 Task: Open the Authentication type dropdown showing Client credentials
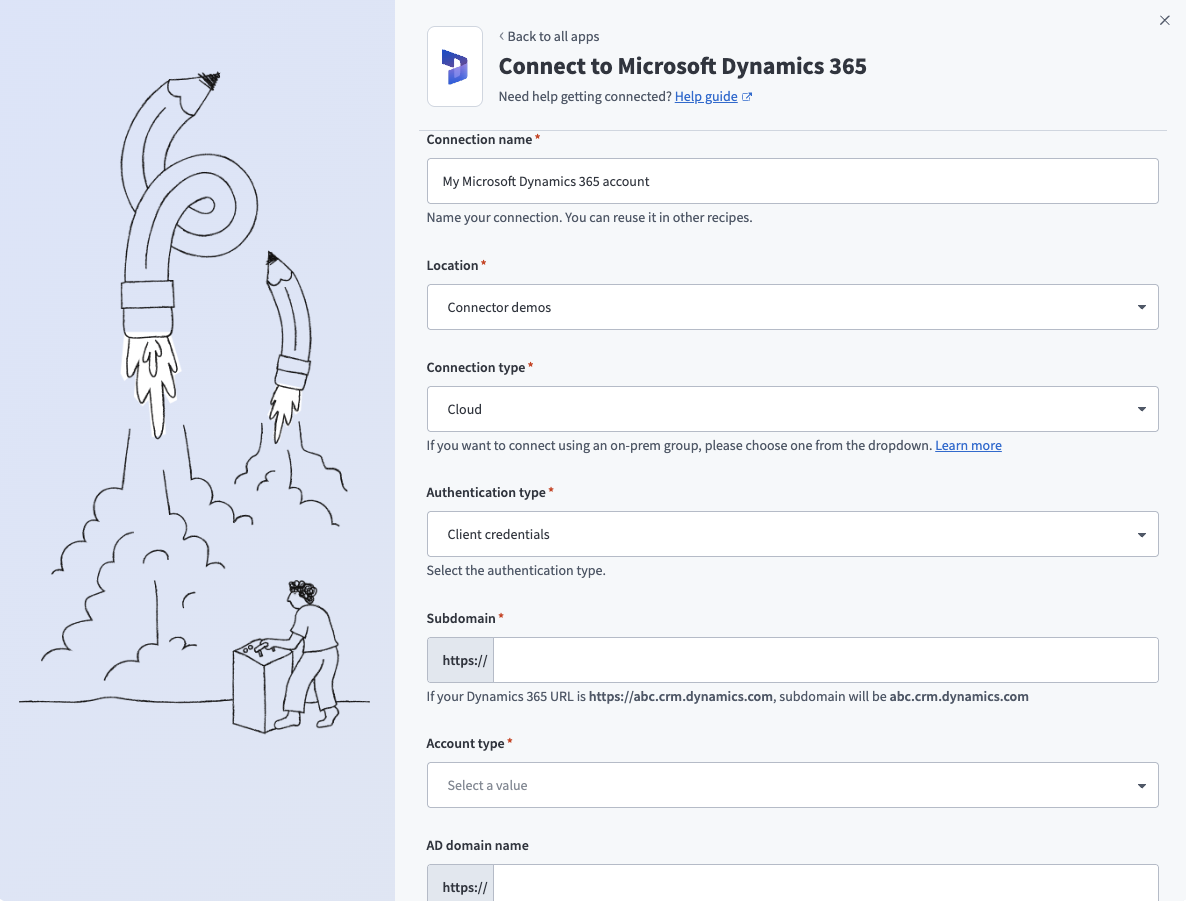tap(790, 534)
